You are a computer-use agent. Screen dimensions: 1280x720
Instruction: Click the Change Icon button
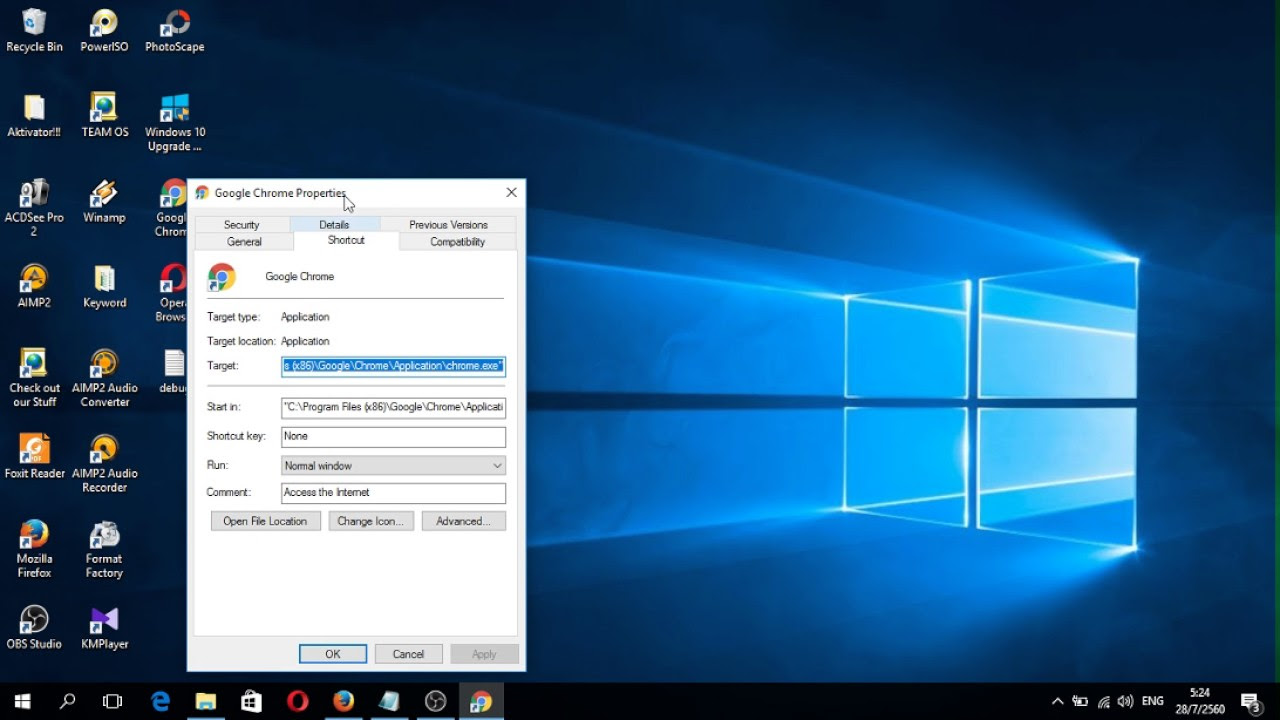(x=370, y=521)
